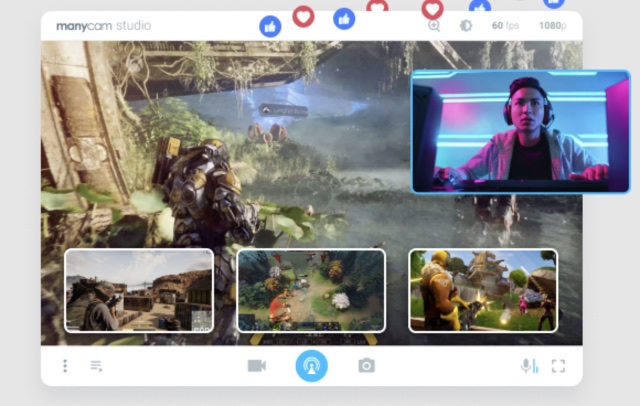
Task: Click the red heart reaction near title
Action: pos(303,17)
